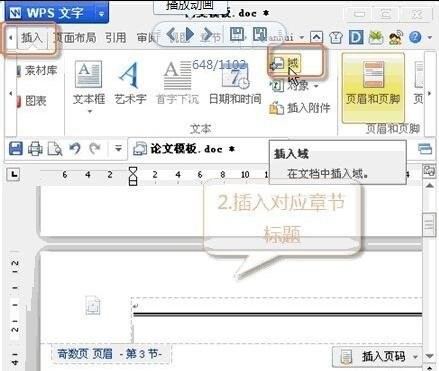This screenshot has height=371, width=439.
Task: Switch to the 插入 ribbon tab
Action: coord(31,38)
